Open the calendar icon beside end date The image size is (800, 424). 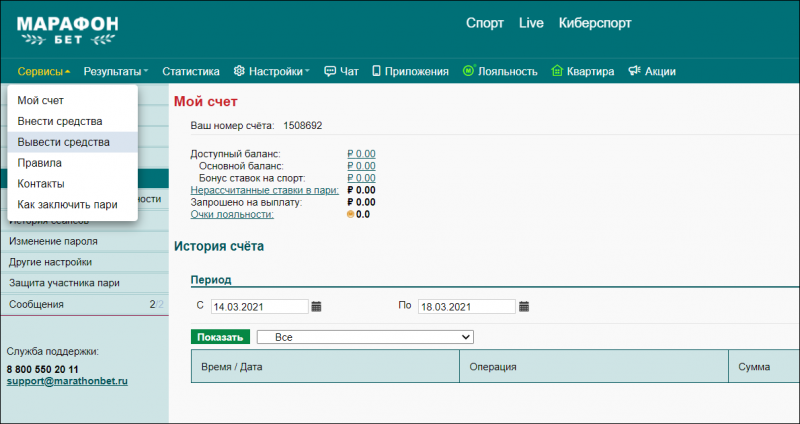point(524,307)
